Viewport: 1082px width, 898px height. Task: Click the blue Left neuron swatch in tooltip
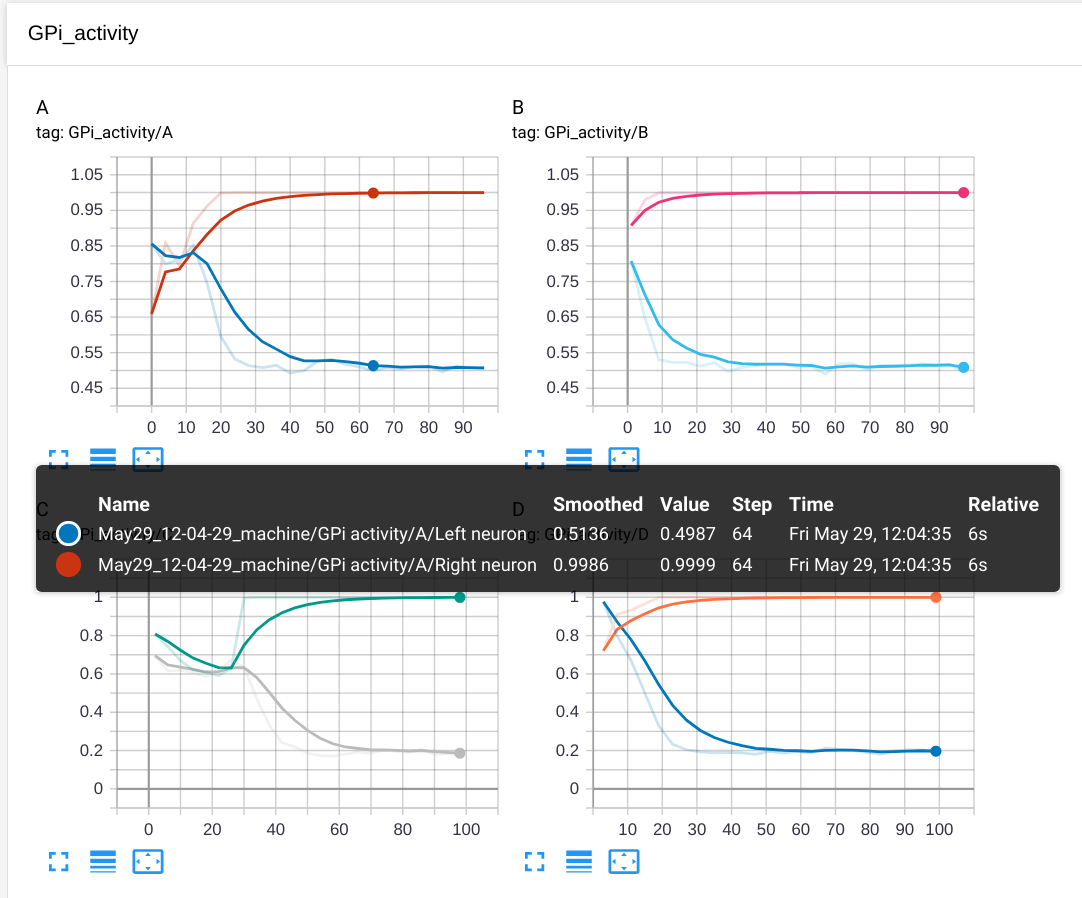[69, 533]
